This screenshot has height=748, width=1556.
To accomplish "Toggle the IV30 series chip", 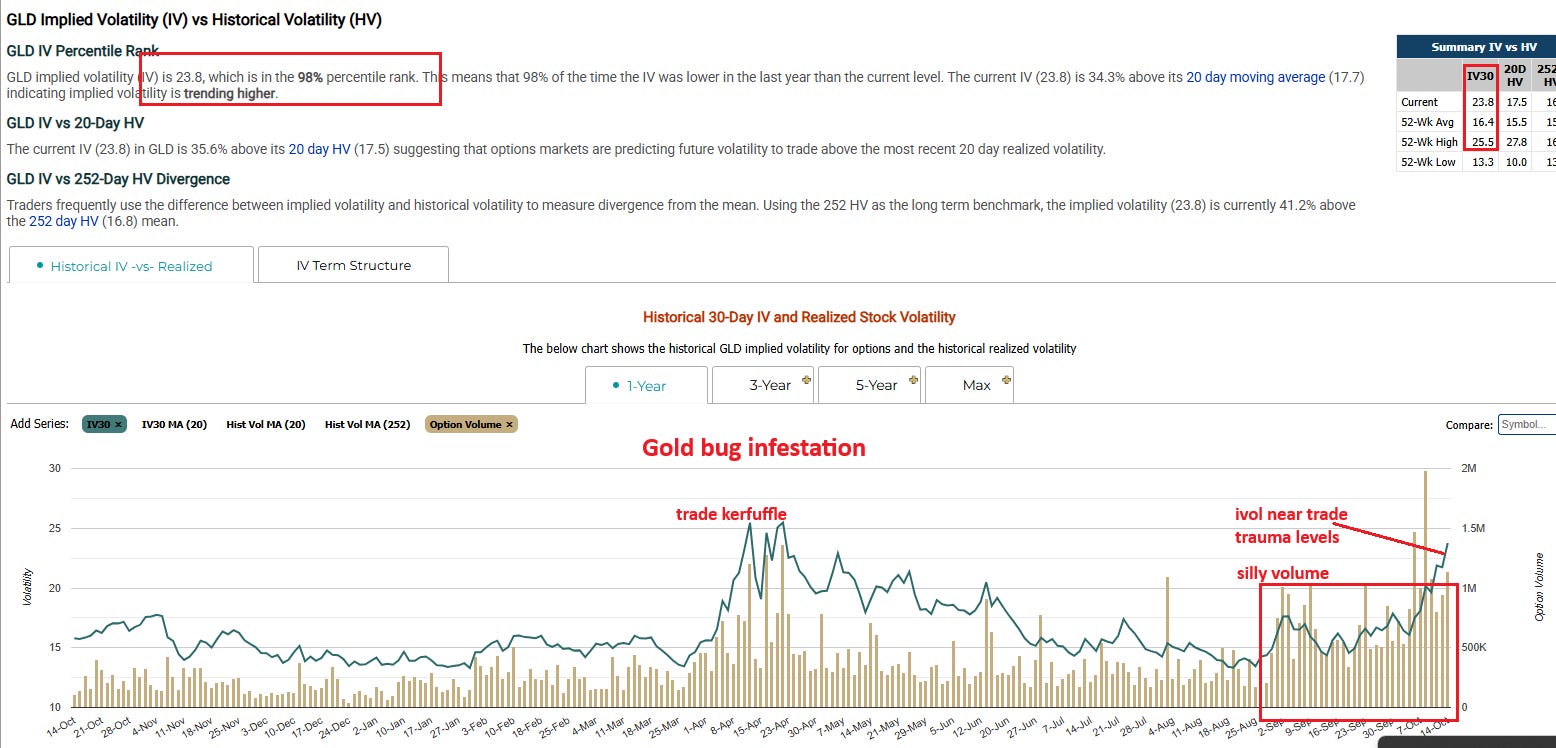I will (104, 424).
